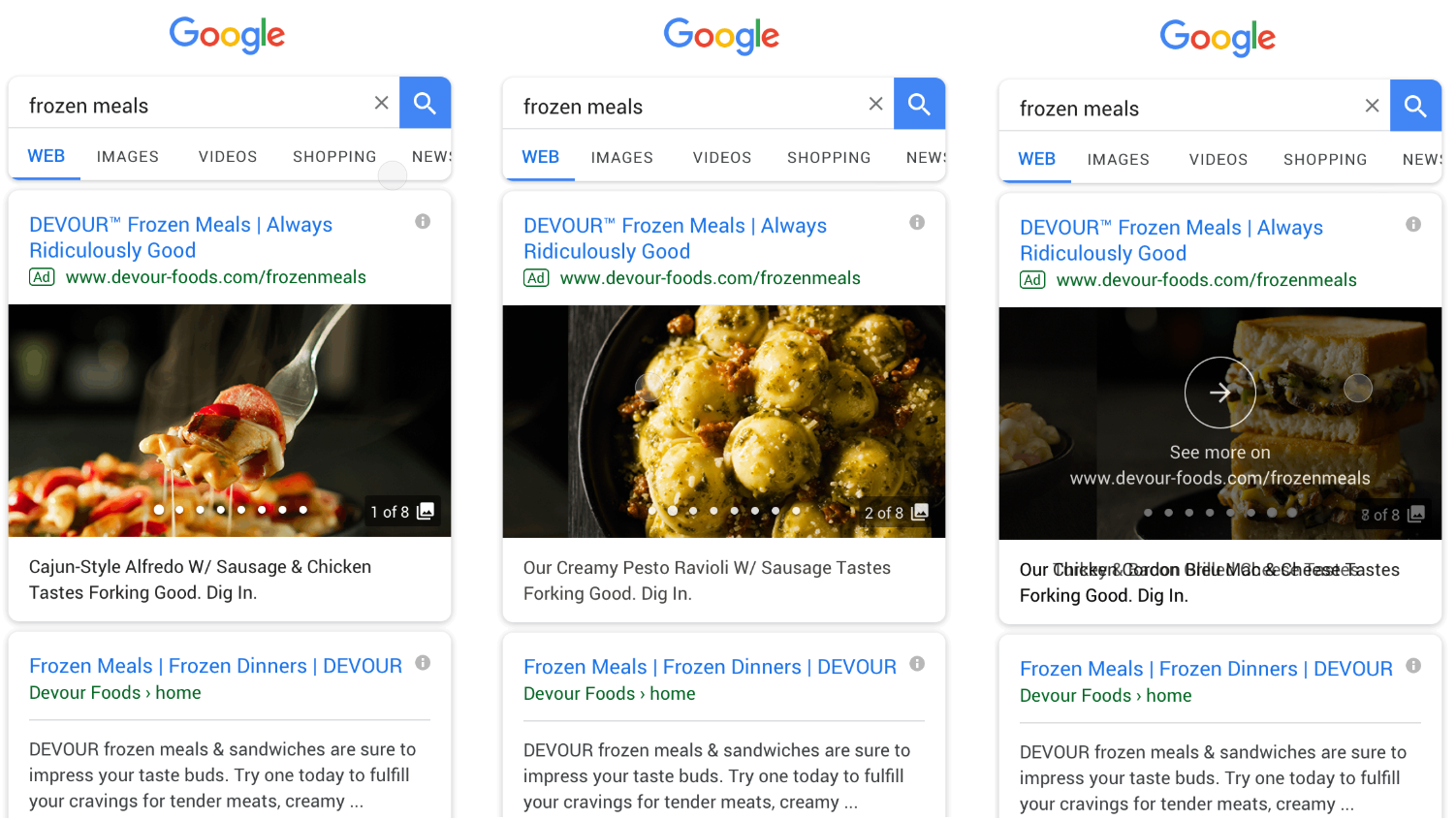
Task: Click the circled arrow above 'See more on'
Action: (x=1219, y=393)
